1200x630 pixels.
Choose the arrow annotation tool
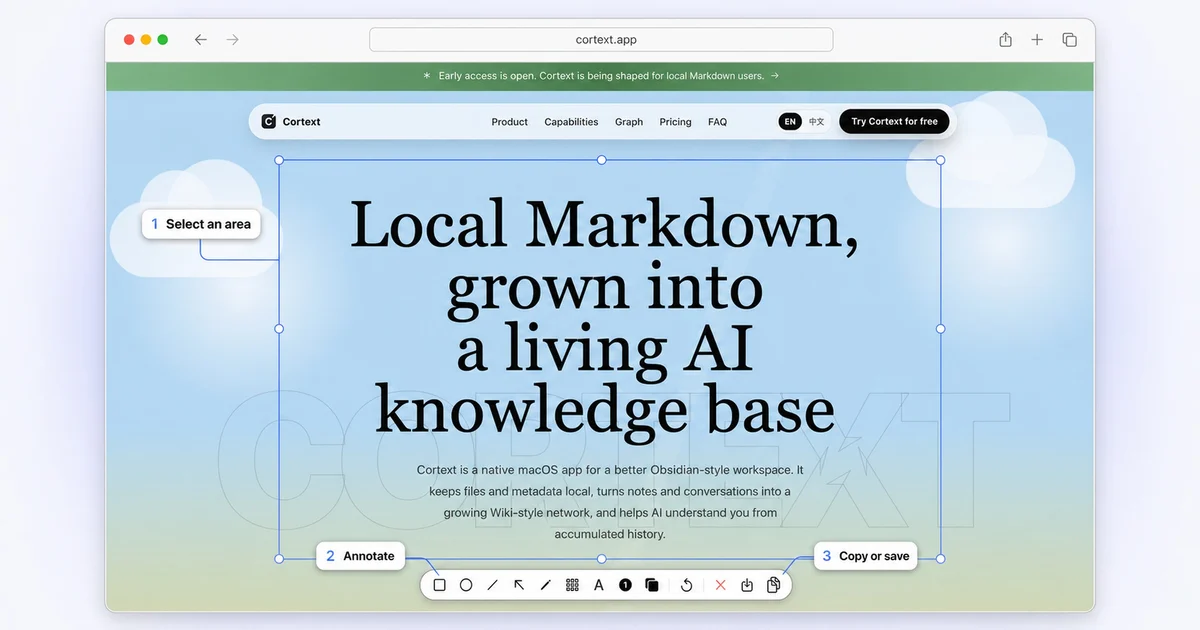(x=519, y=585)
